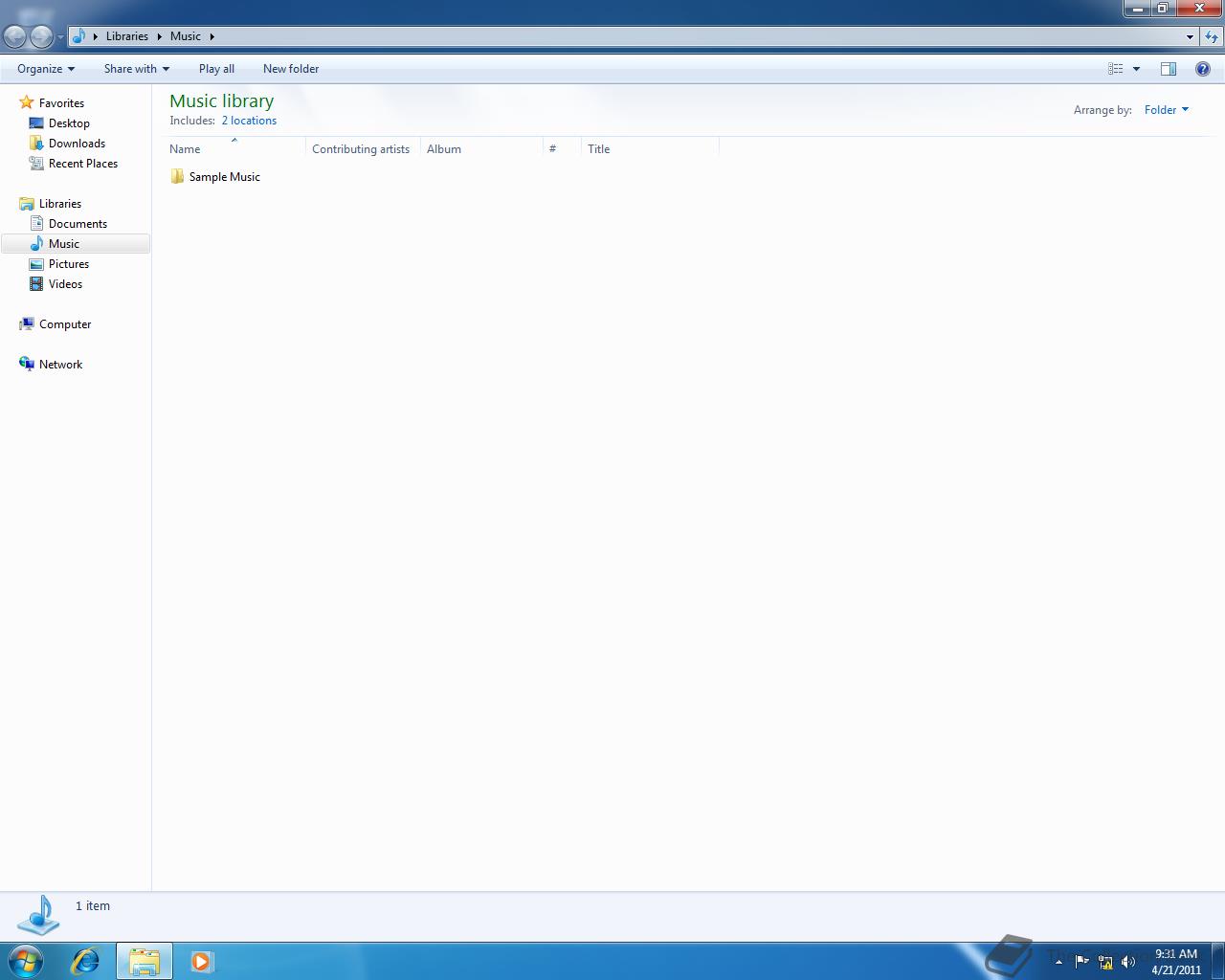Click the Recent Places icon
Viewport: 1225px width, 980px height.
pyautogui.click(x=36, y=163)
